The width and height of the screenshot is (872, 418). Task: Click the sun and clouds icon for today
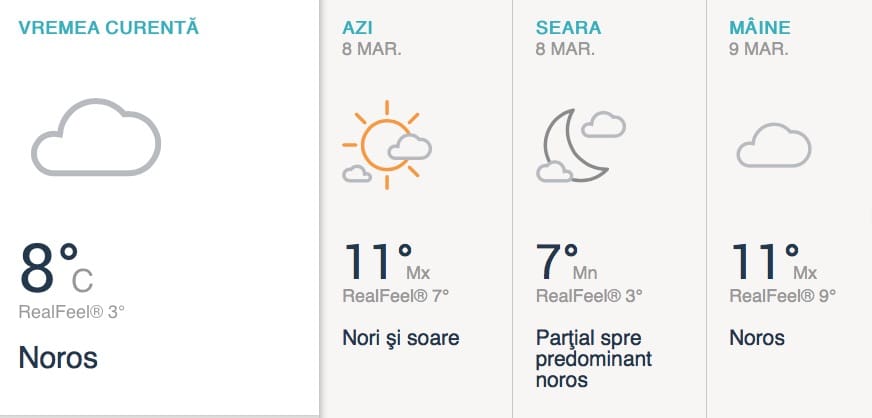(x=387, y=145)
